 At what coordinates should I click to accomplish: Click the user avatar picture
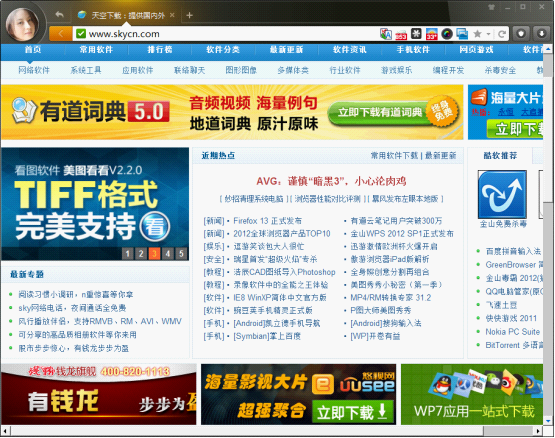(22, 24)
